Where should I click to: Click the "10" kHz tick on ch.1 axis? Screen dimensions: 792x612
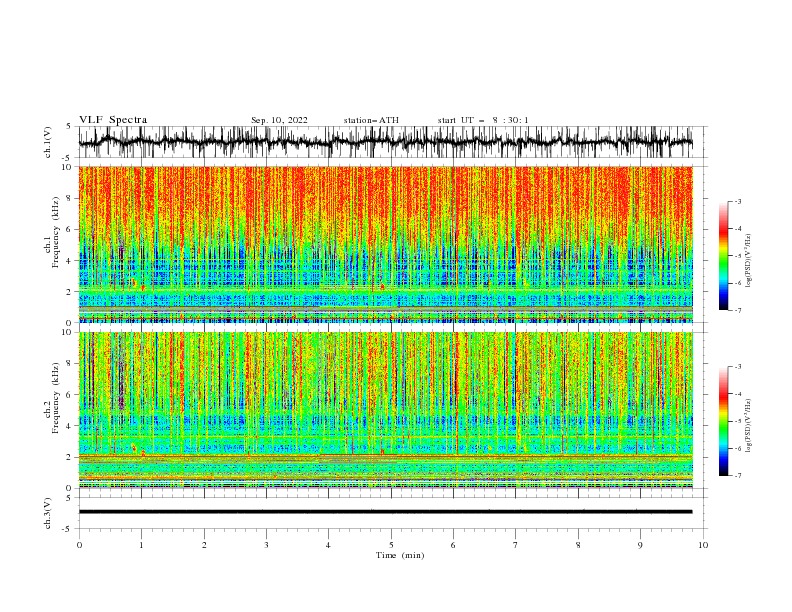(69, 167)
